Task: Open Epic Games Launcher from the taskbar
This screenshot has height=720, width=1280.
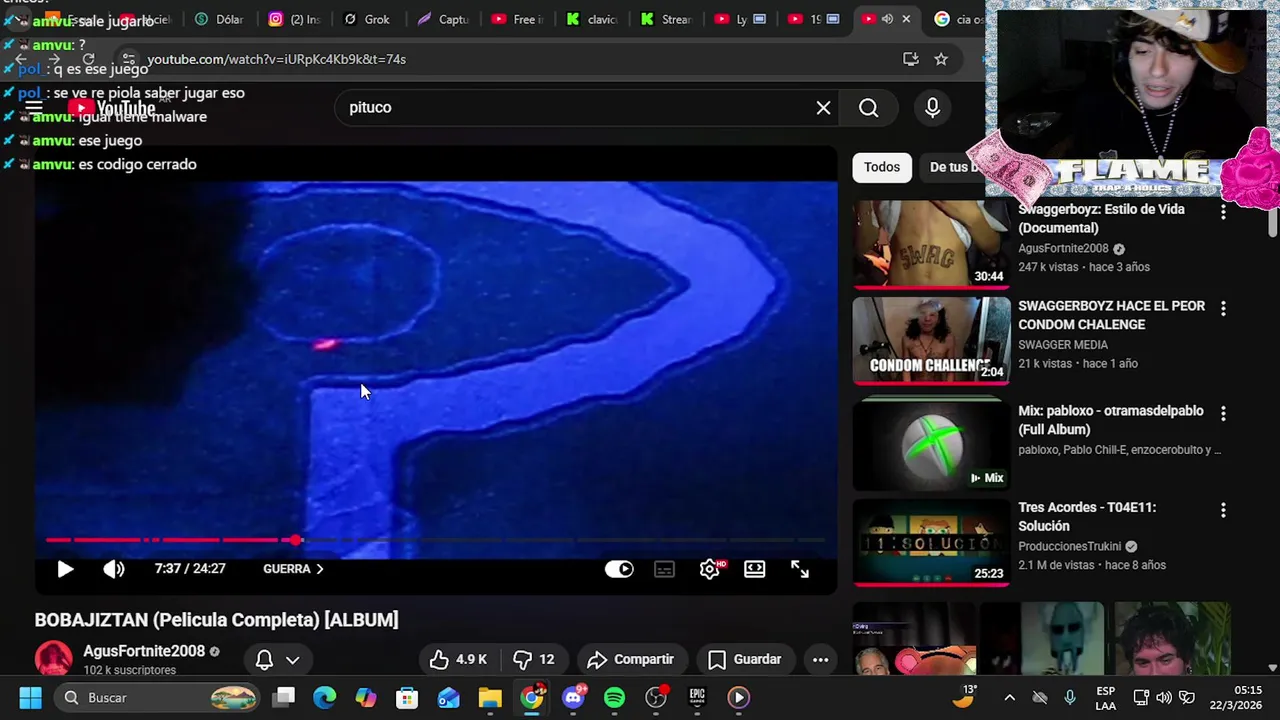Action: click(x=697, y=698)
